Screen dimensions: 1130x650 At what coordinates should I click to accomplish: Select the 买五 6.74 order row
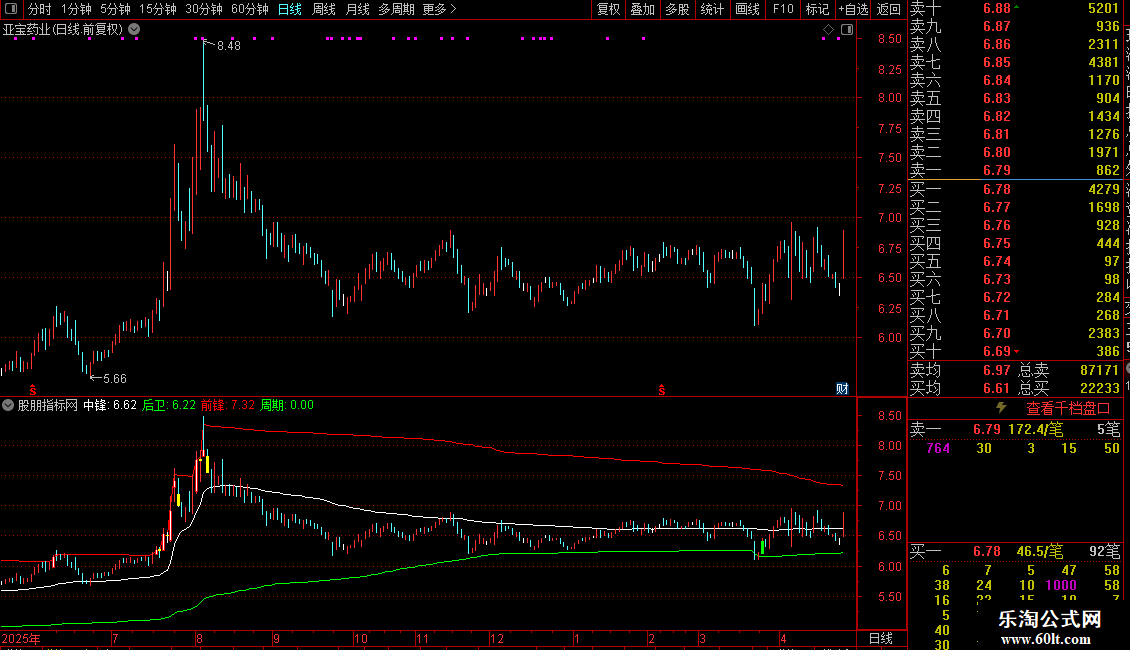coord(1015,261)
